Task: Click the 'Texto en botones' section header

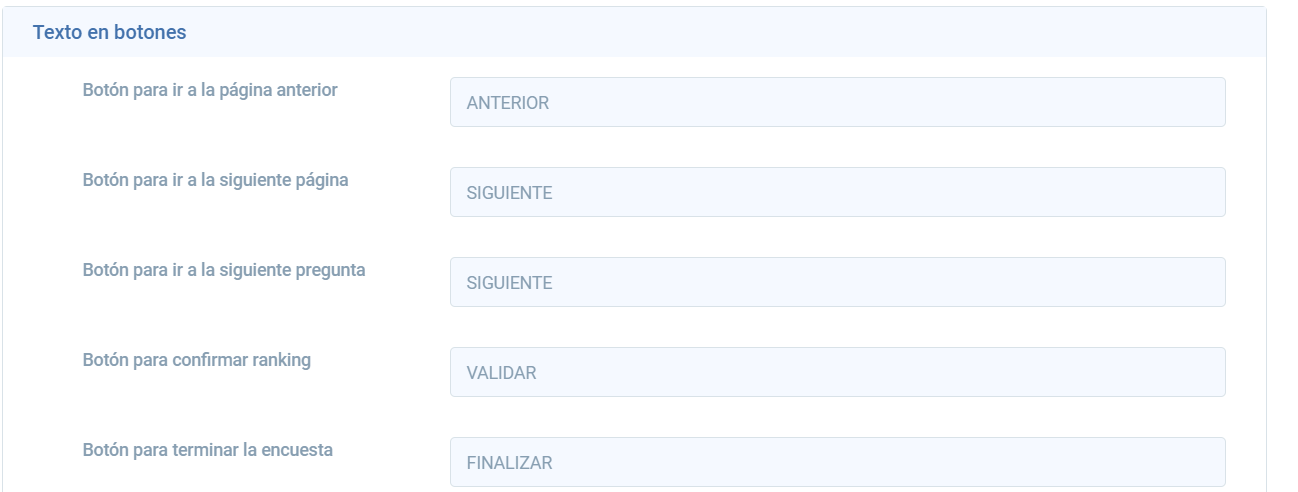Action: (110, 32)
